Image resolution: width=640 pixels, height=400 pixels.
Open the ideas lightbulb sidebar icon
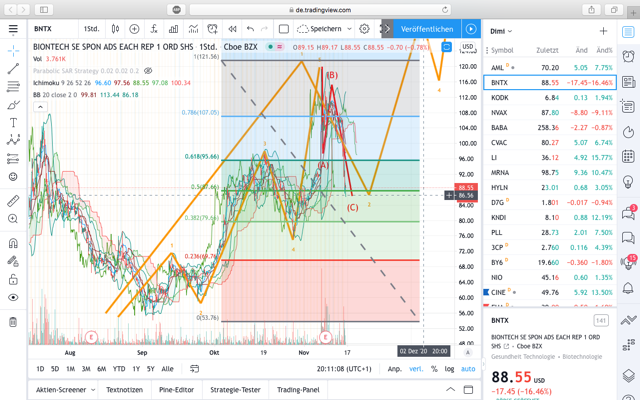(x=628, y=181)
